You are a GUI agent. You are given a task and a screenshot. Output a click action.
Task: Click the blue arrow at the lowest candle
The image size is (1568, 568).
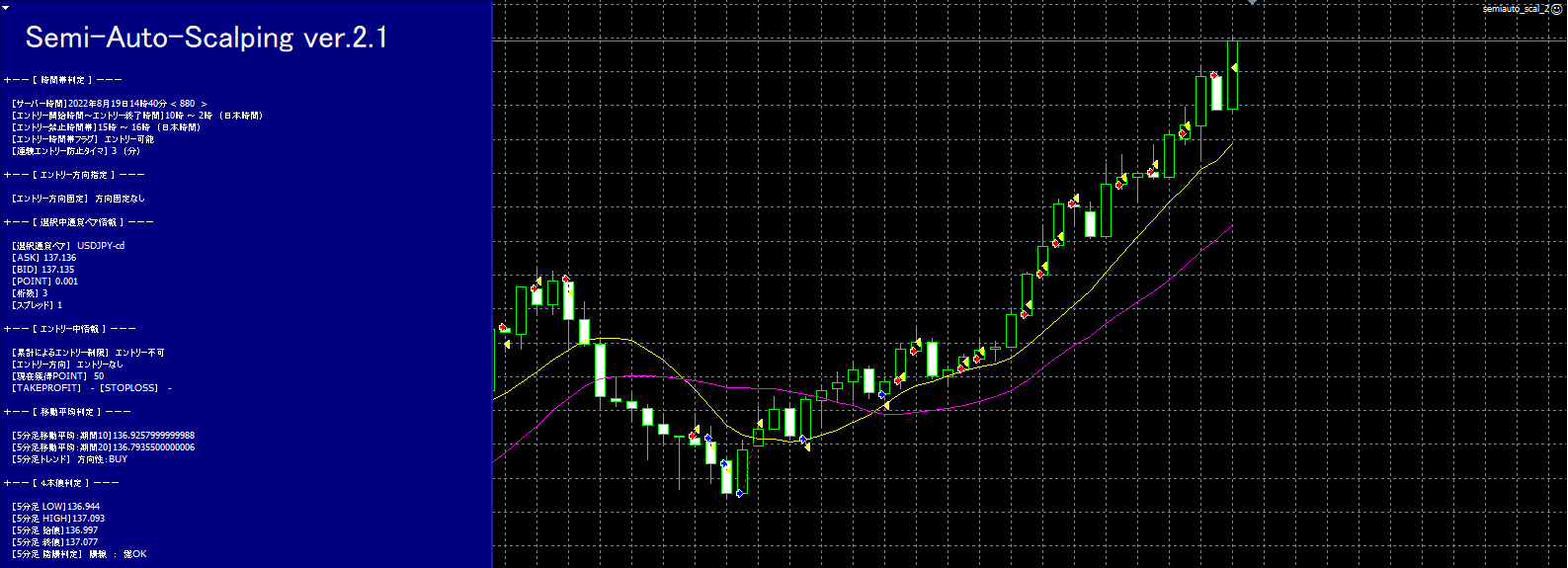point(739,493)
